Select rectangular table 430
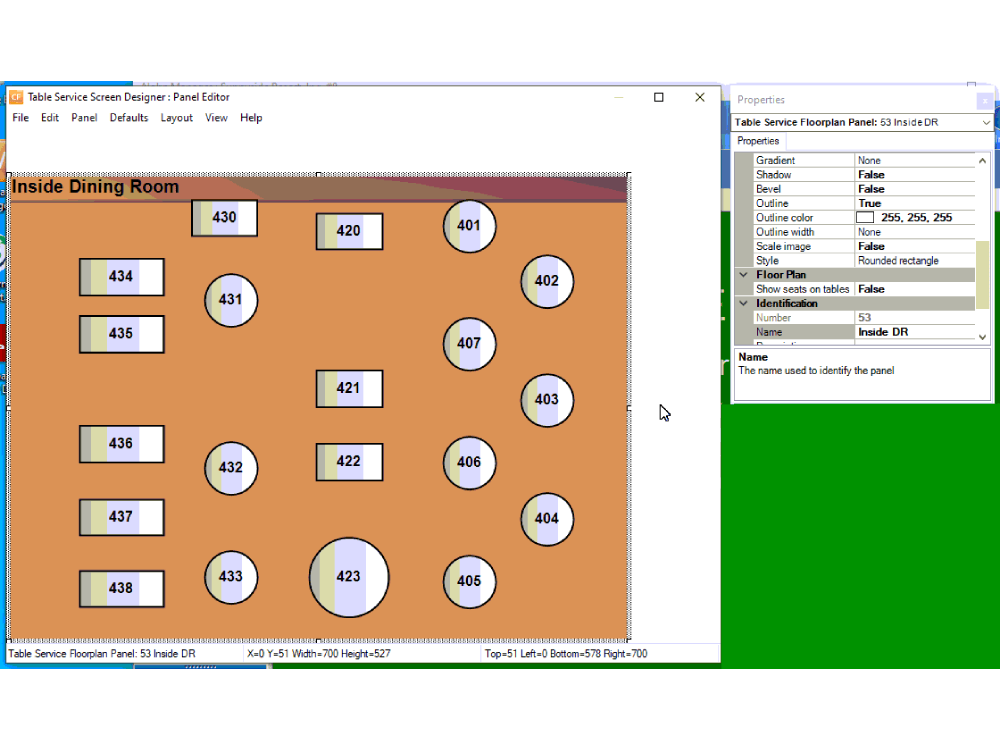Viewport: 1000px width, 750px height. point(224,218)
